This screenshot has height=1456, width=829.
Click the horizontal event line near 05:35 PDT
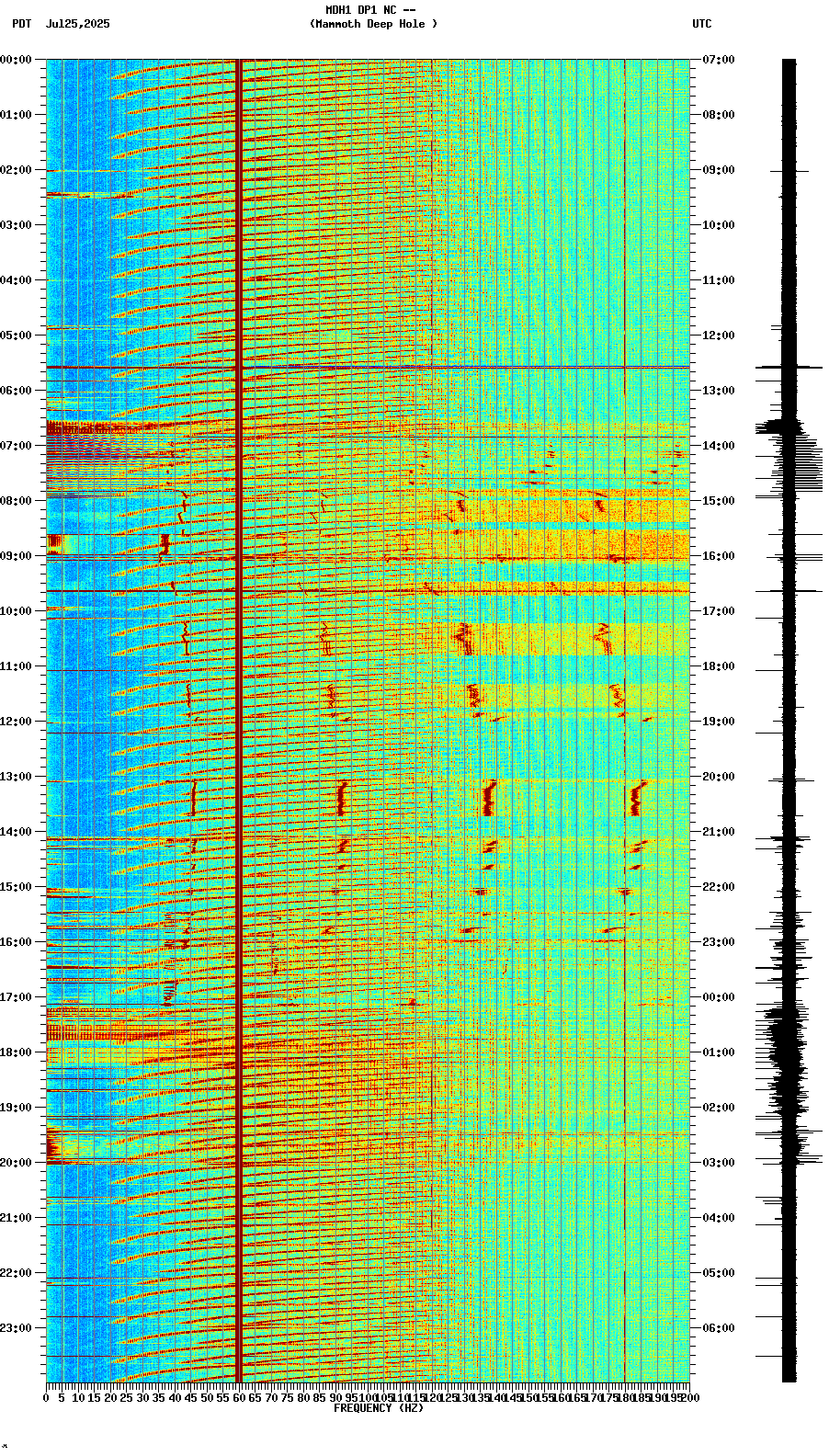point(368,367)
